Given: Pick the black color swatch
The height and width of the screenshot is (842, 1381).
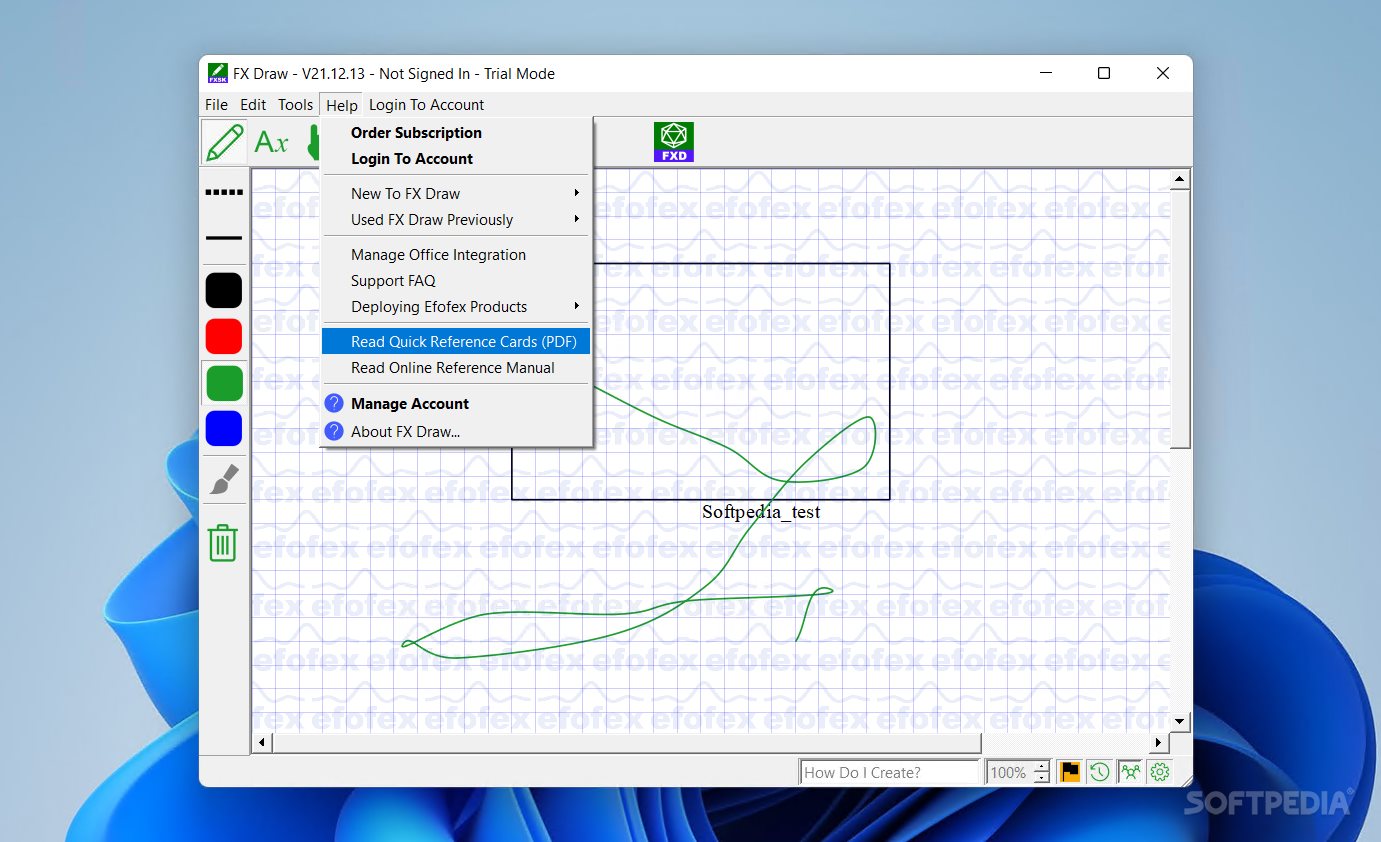Looking at the screenshot, I should pyautogui.click(x=224, y=290).
